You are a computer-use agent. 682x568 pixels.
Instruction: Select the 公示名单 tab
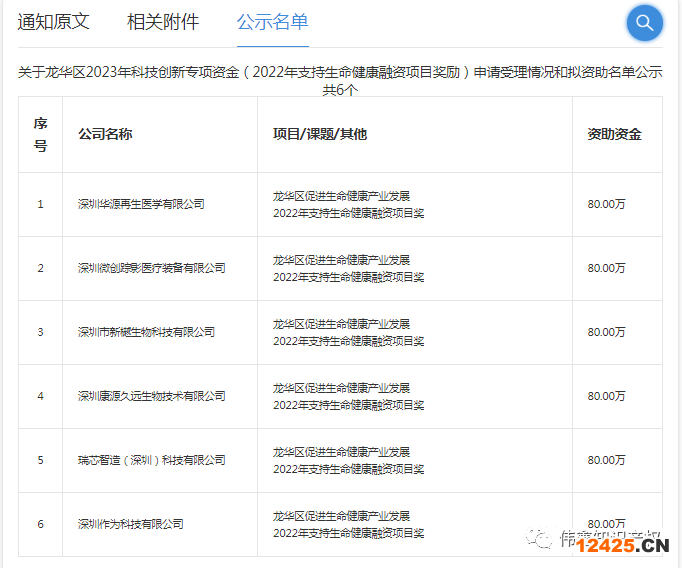(272, 22)
